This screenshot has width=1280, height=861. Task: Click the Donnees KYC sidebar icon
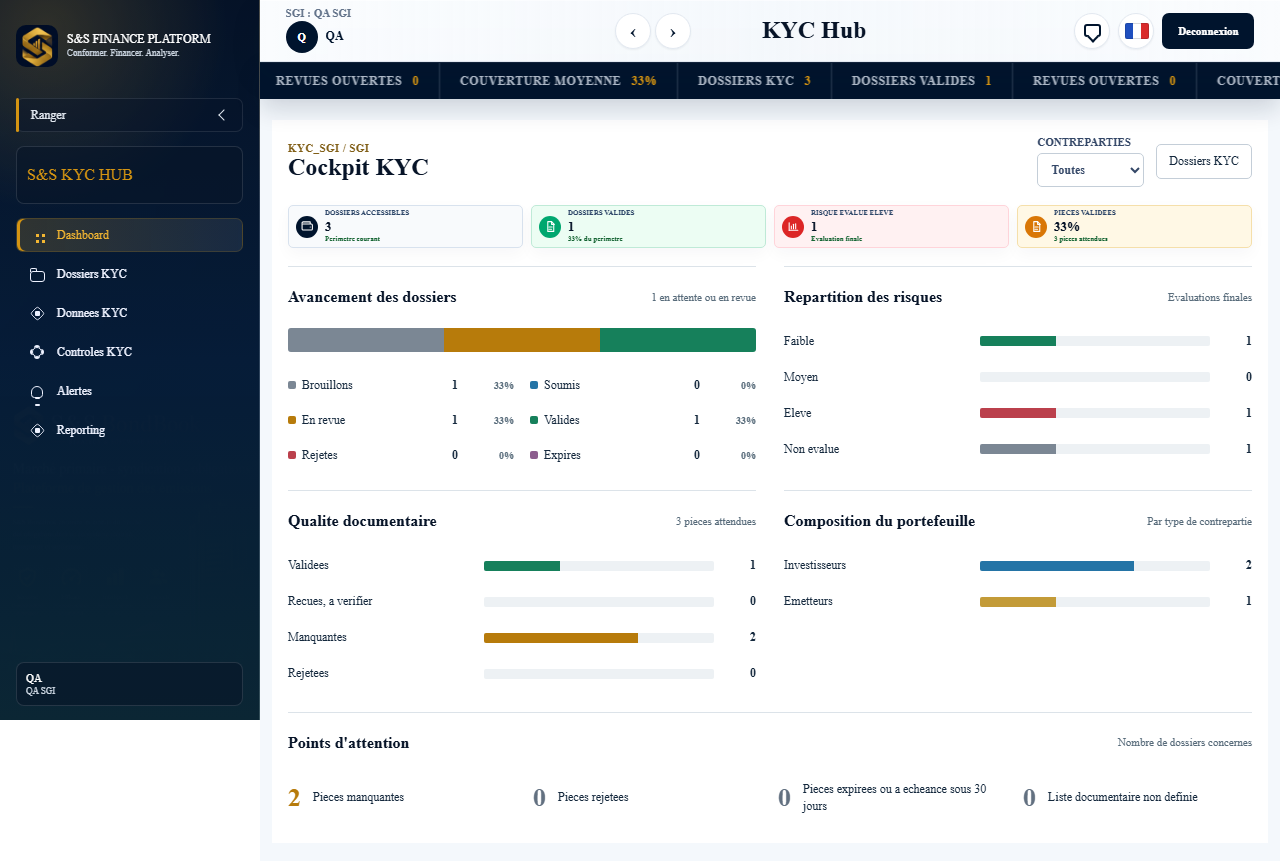(37, 313)
